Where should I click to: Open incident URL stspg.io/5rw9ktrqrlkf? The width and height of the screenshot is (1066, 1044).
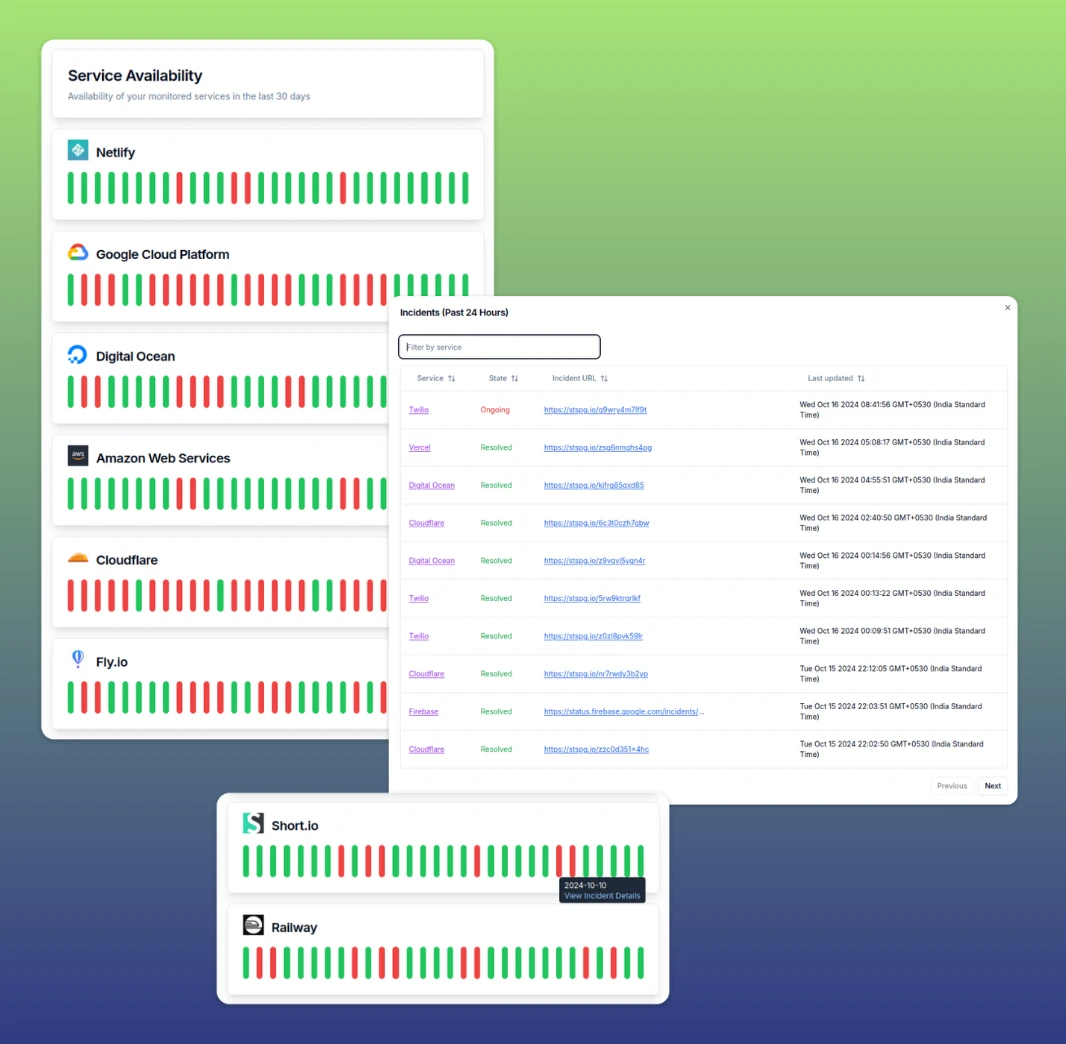592,599
